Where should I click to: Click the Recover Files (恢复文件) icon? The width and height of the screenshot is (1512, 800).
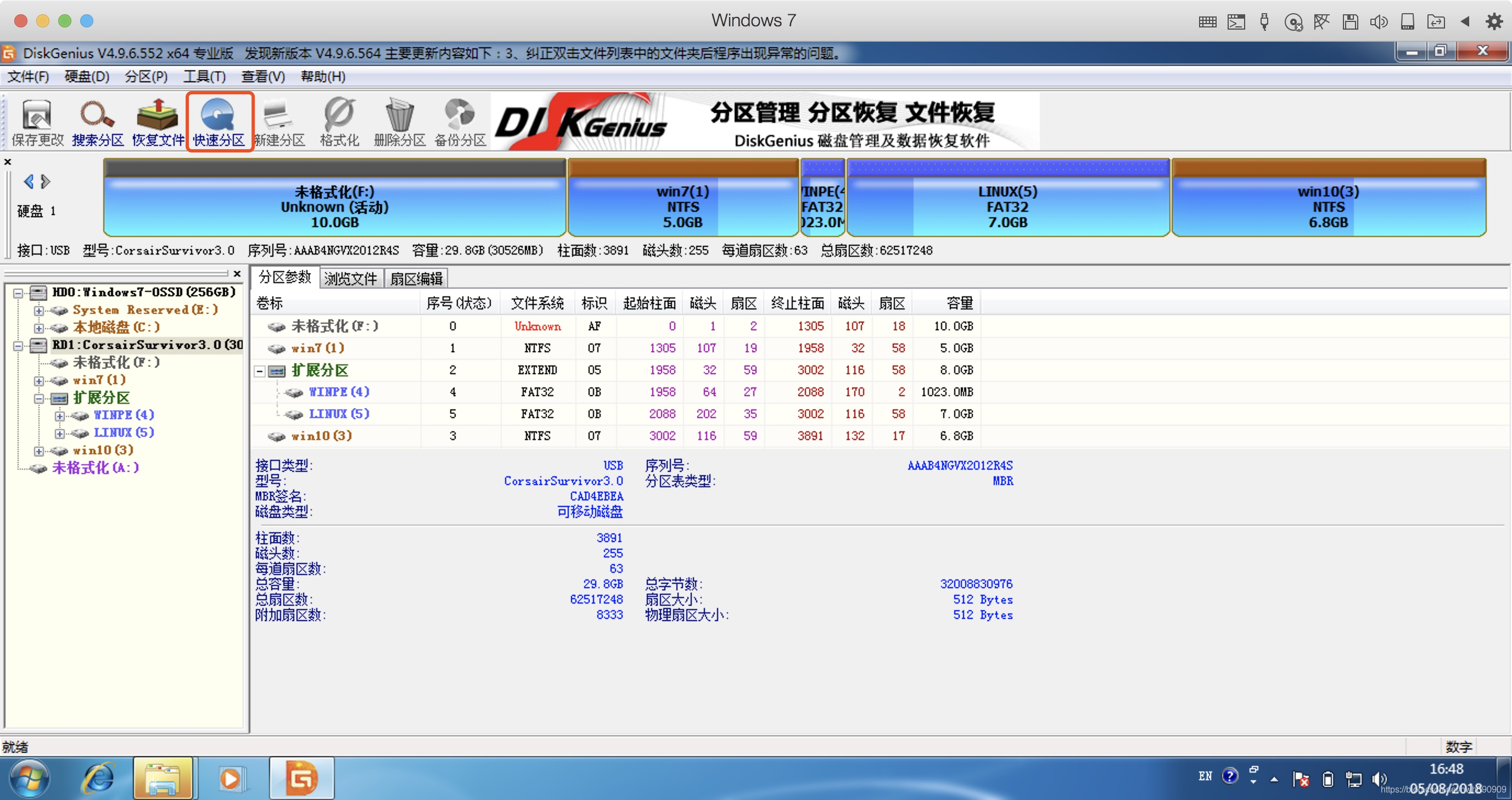pos(158,122)
